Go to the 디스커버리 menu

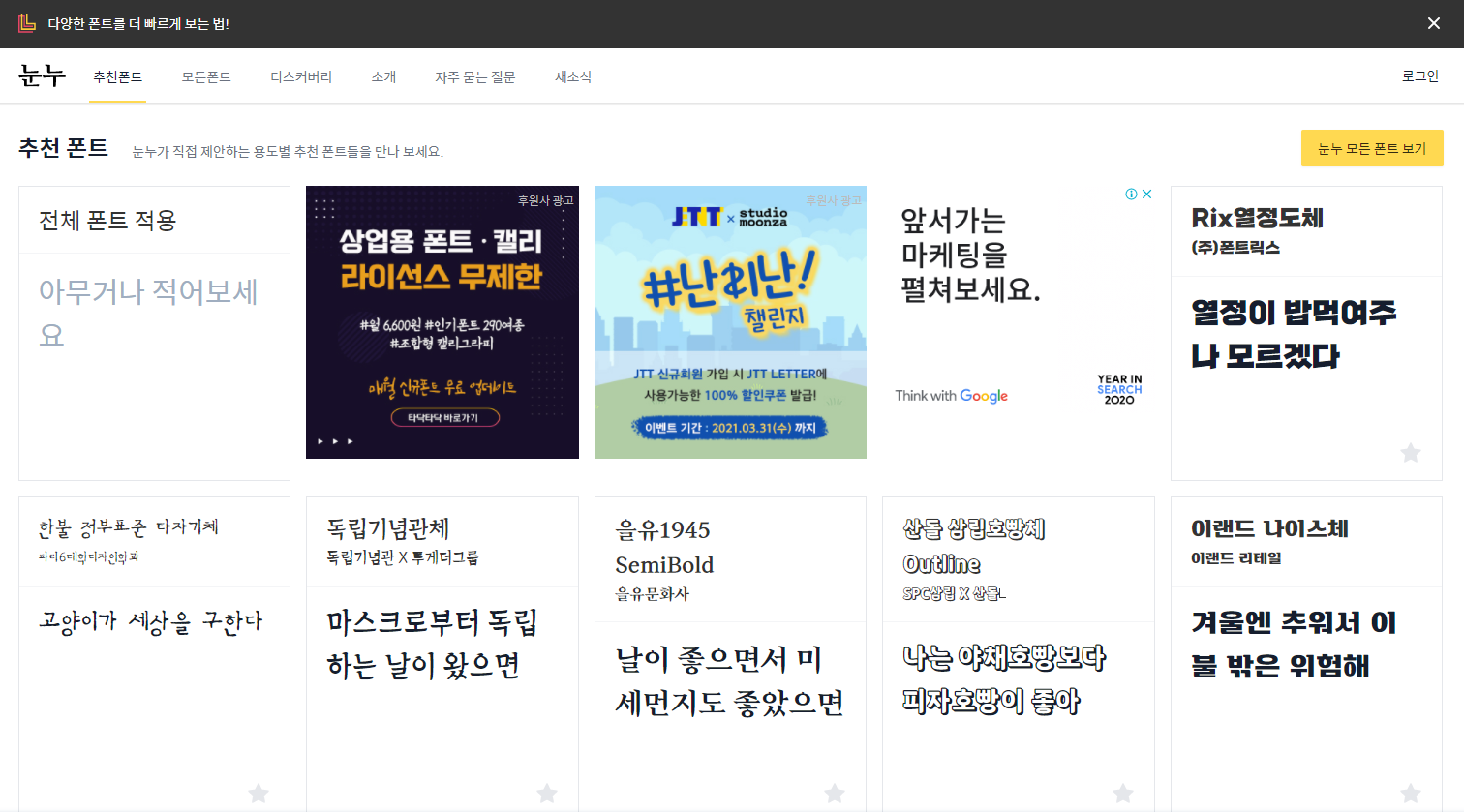[301, 76]
